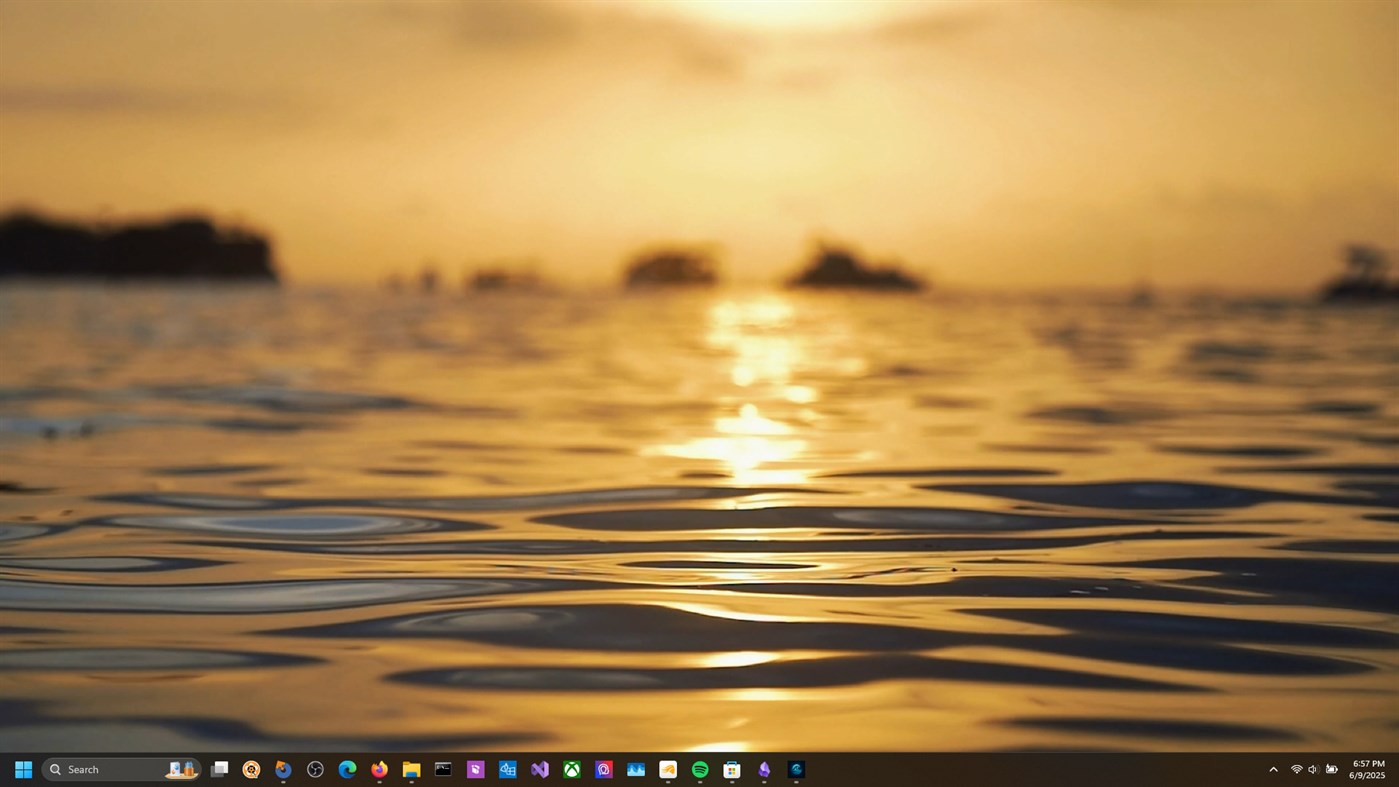The image size is (1399, 787).
Task: Expand the hidden system tray icons
Action: 1273,769
